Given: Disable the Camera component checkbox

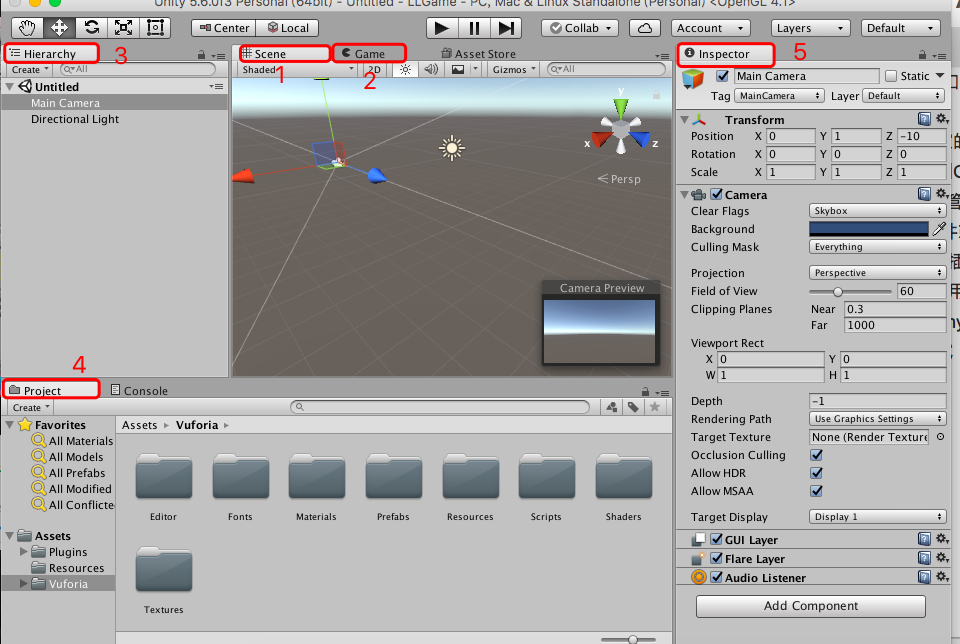Looking at the screenshot, I should [716, 194].
